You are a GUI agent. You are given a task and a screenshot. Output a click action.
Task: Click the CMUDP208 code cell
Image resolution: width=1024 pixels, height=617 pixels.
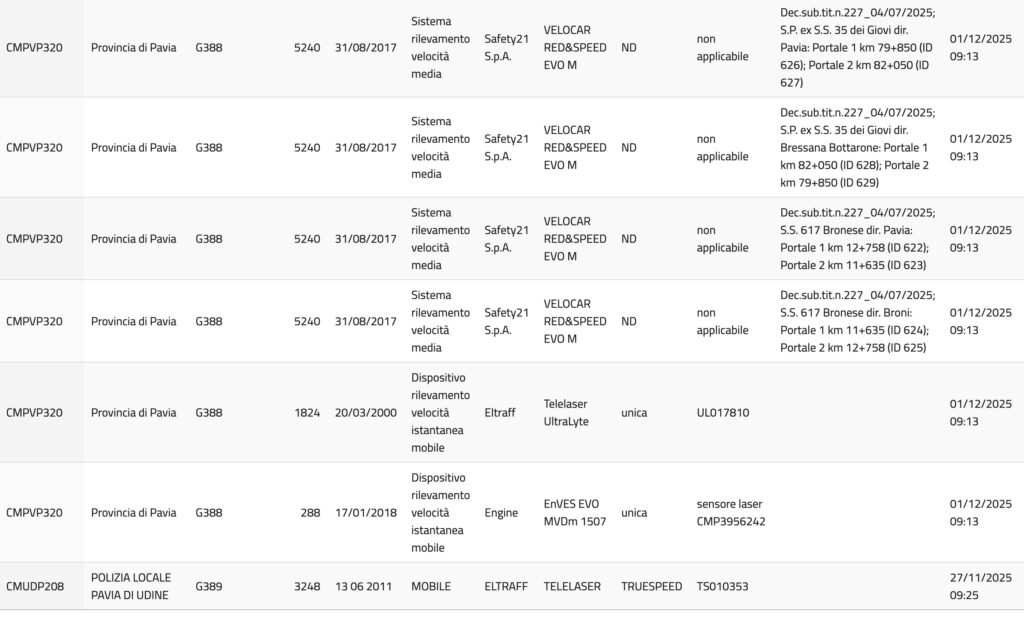click(35, 586)
